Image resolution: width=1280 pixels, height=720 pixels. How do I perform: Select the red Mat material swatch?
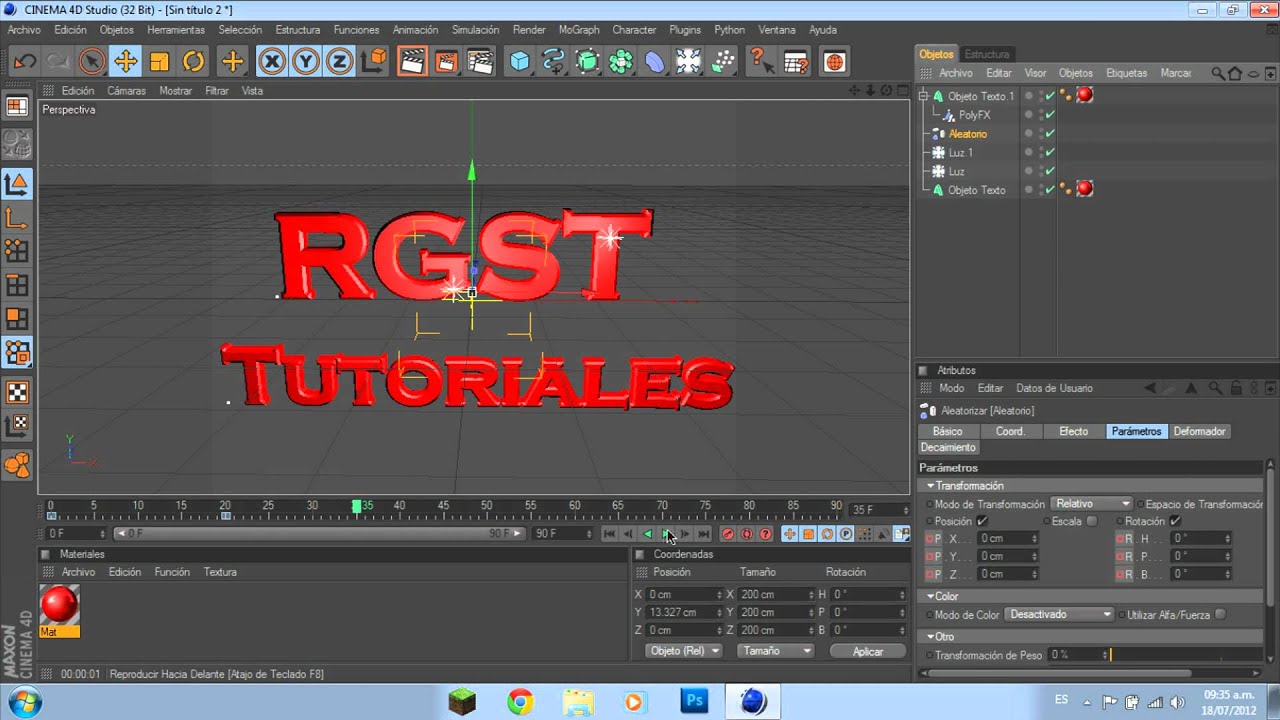coord(59,606)
